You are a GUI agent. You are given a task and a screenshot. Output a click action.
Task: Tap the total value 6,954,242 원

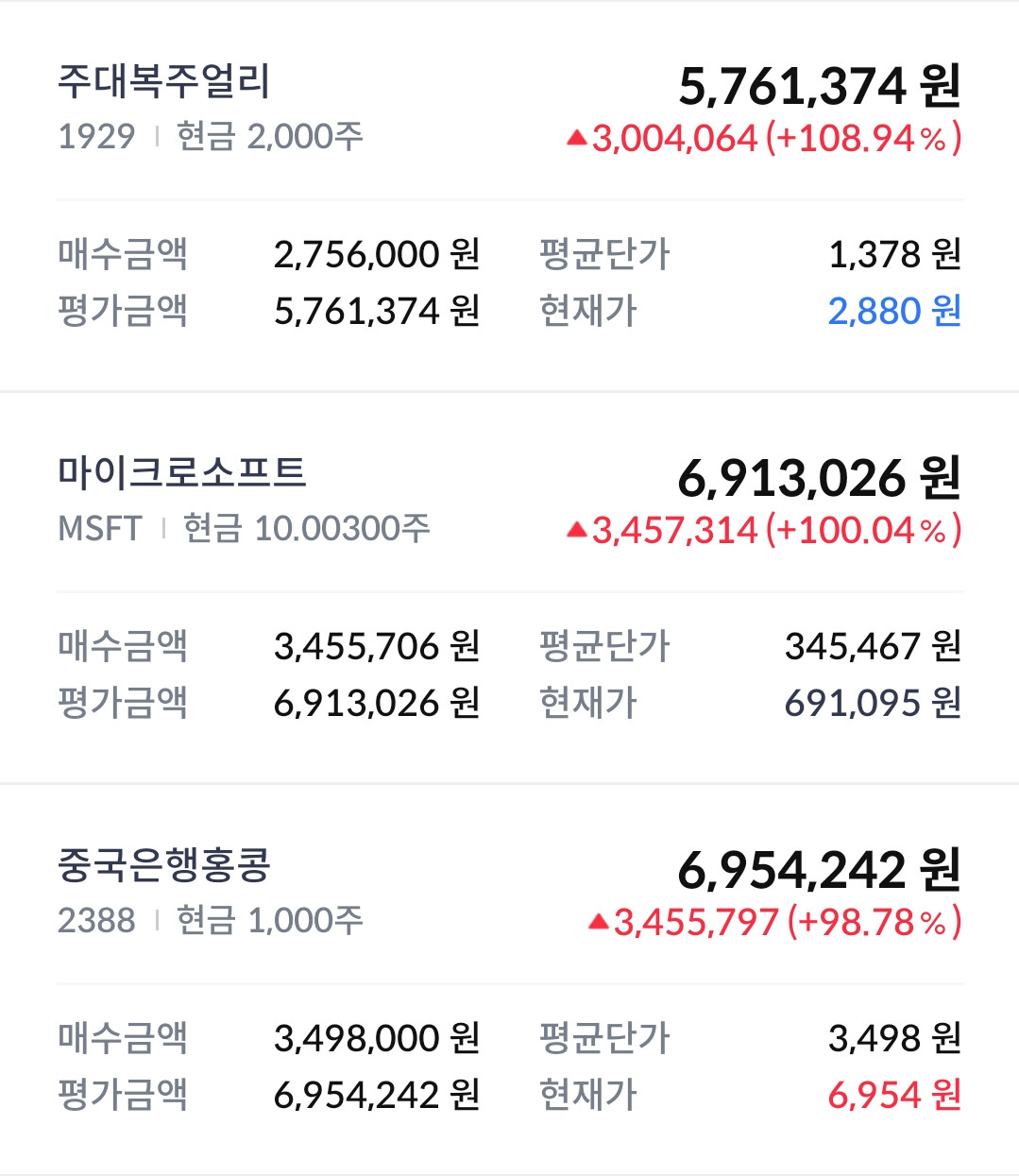[x=820, y=870]
